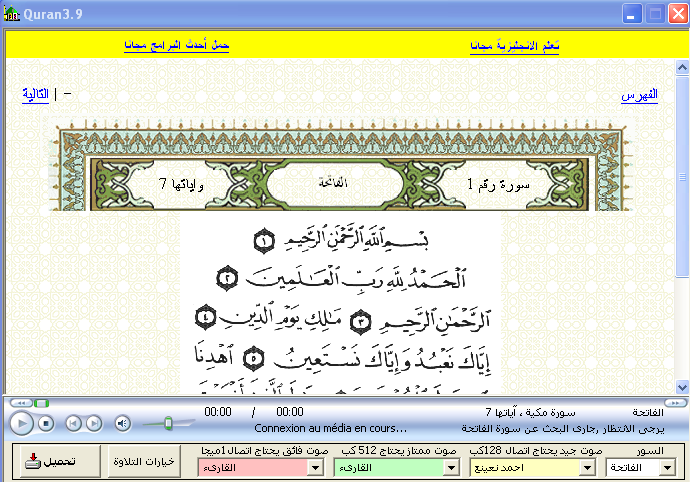This screenshot has width=690, height=482.
Task: Open the تعلم الانجليزية مجانا link
Action: coord(514,45)
